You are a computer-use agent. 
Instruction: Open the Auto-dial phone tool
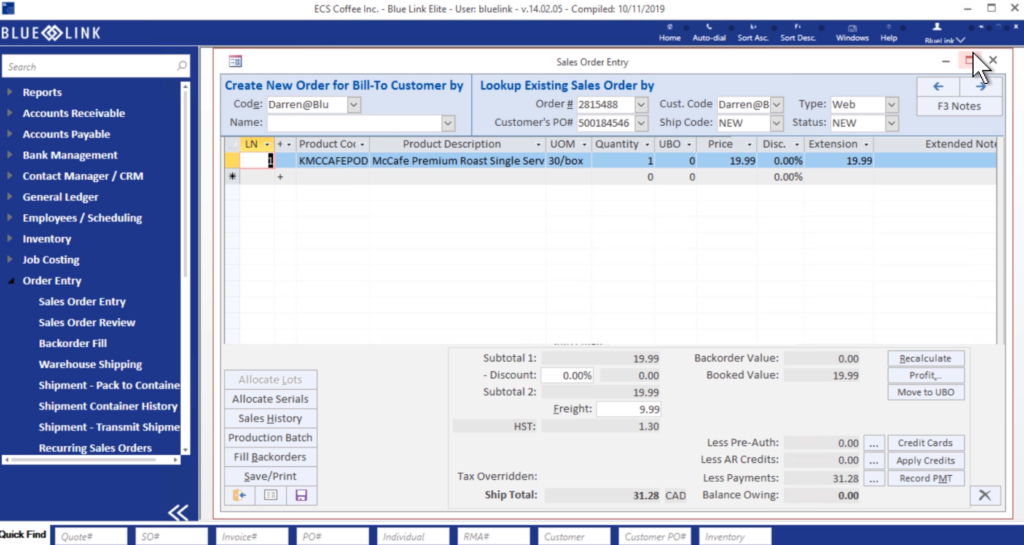coord(709,32)
